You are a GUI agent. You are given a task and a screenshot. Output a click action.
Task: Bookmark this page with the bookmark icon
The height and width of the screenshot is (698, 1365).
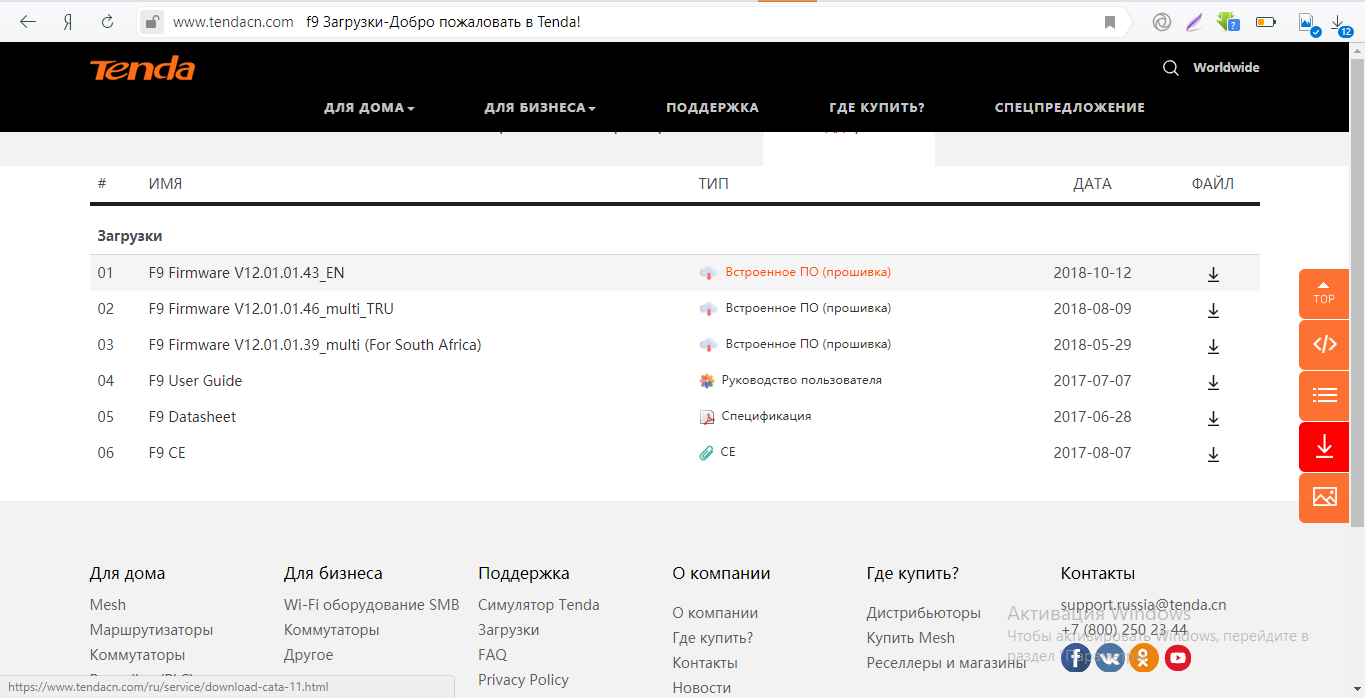pos(1110,22)
